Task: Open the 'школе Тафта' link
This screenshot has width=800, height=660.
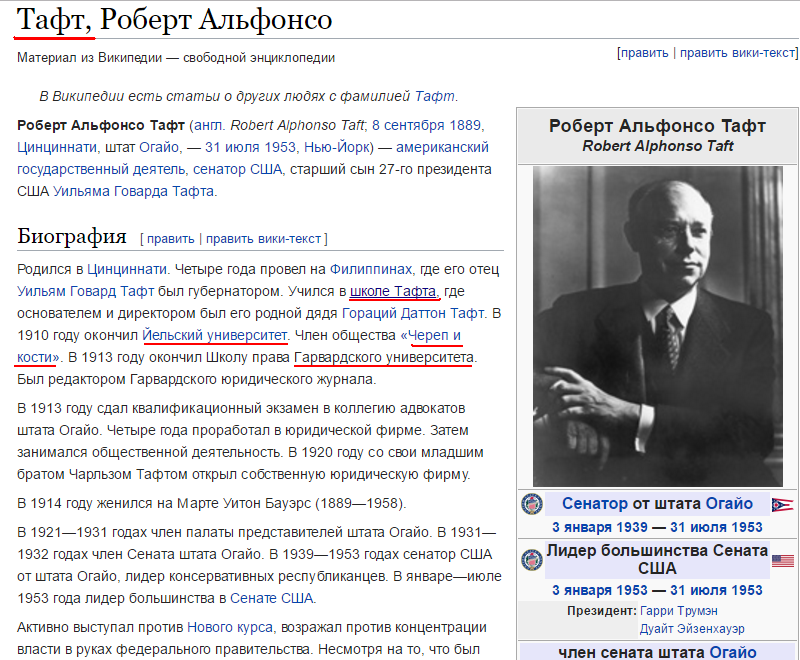Action: pyautogui.click(x=393, y=291)
